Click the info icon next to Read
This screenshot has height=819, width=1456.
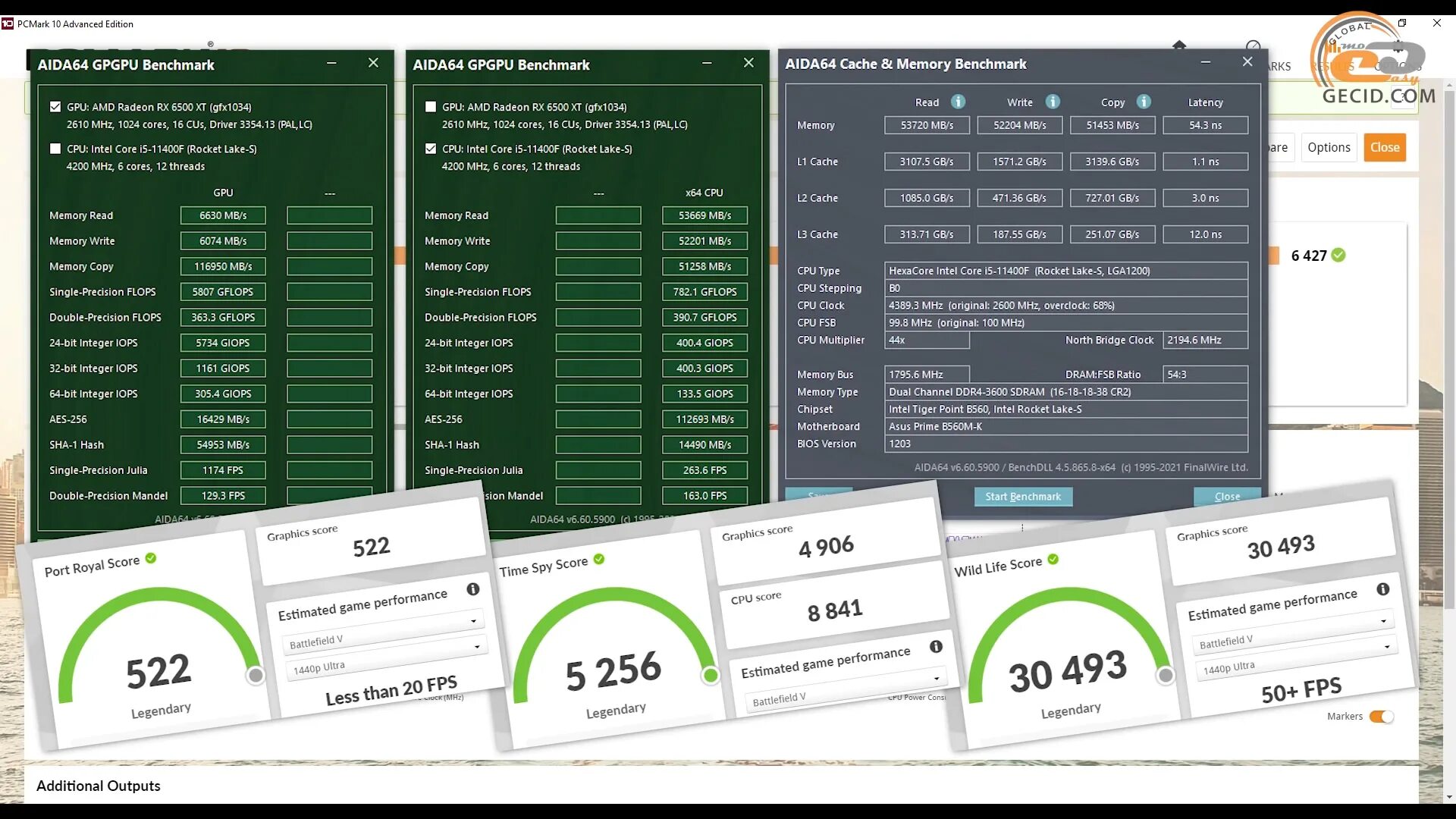(958, 102)
